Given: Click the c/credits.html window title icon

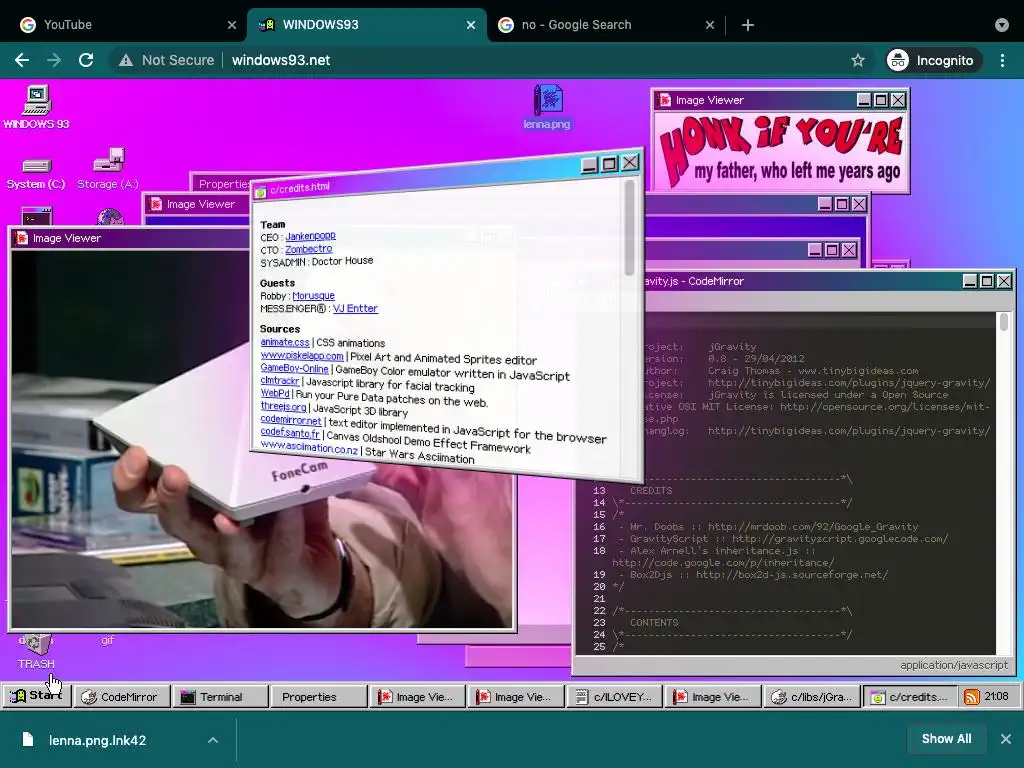Looking at the screenshot, I should [261, 191].
